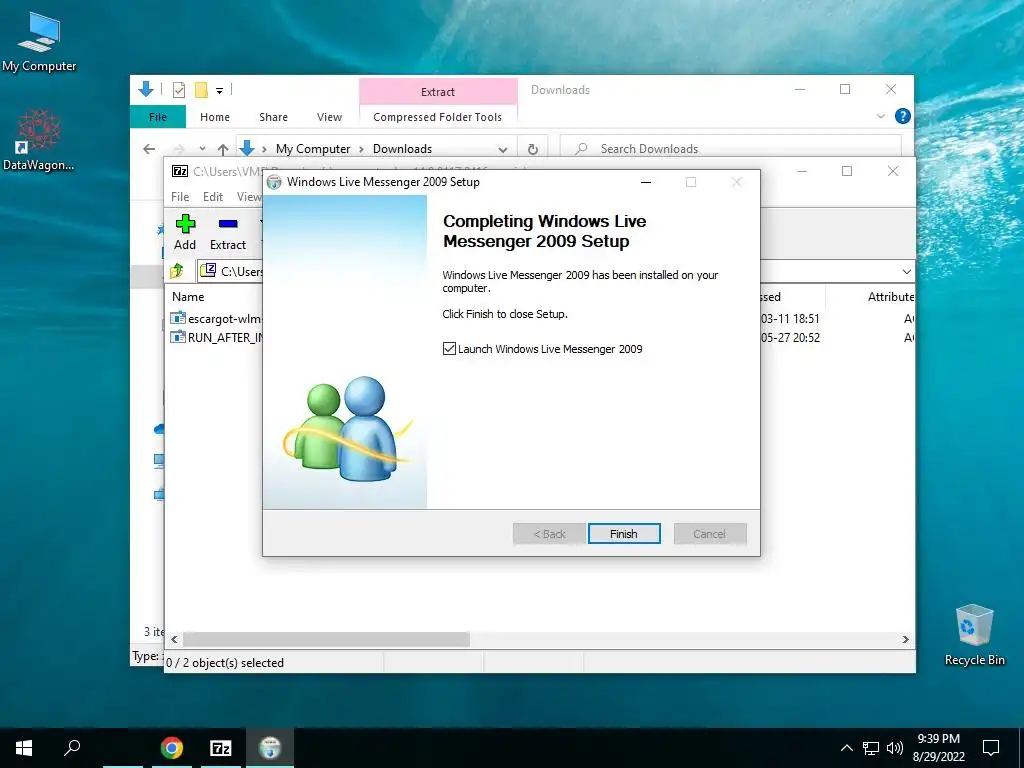The width and height of the screenshot is (1024, 768).
Task: Show hidden tray icons
Action: tap(847, 748)
